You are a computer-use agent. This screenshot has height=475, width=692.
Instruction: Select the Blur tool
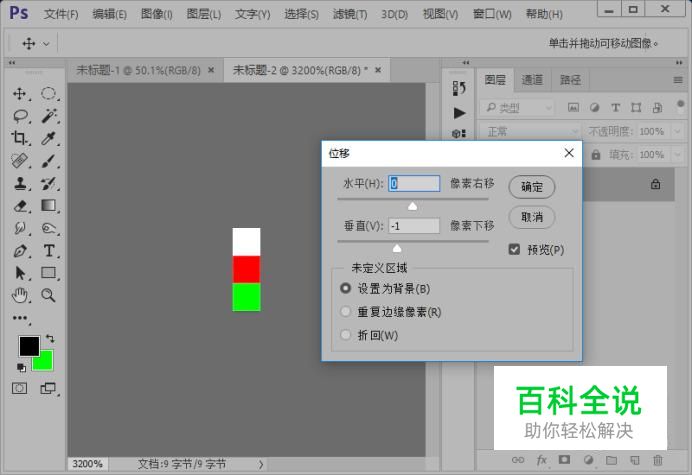pyautogui.click(x=19, y=228)
